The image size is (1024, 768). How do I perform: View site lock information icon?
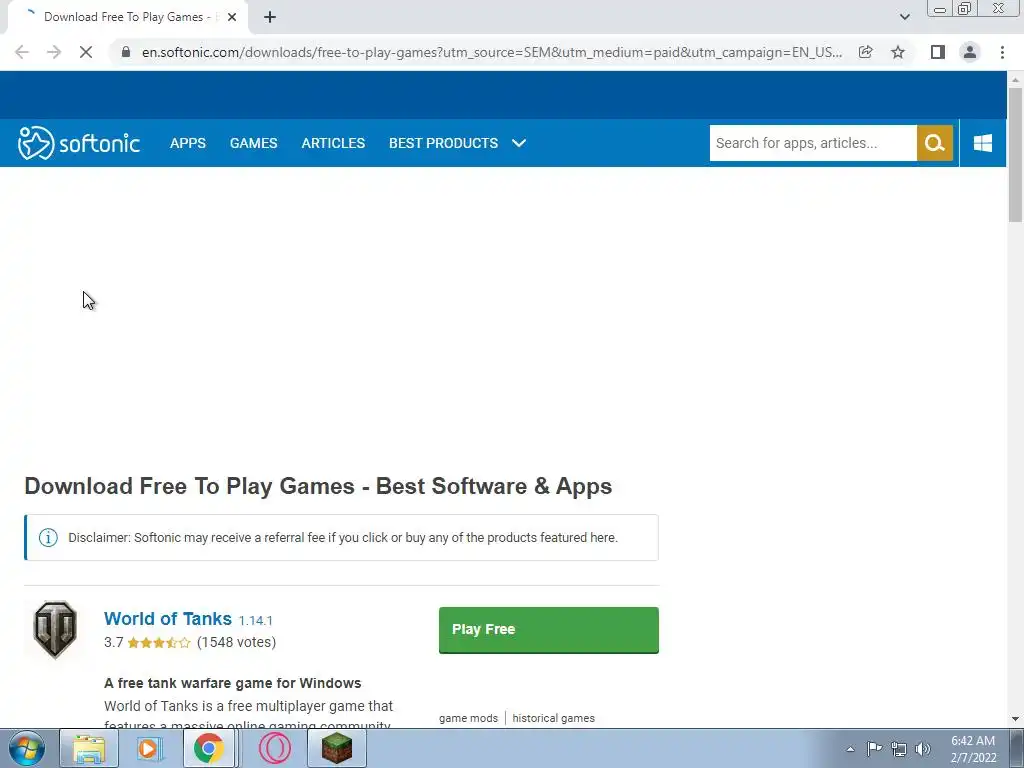tap(126, 52)
